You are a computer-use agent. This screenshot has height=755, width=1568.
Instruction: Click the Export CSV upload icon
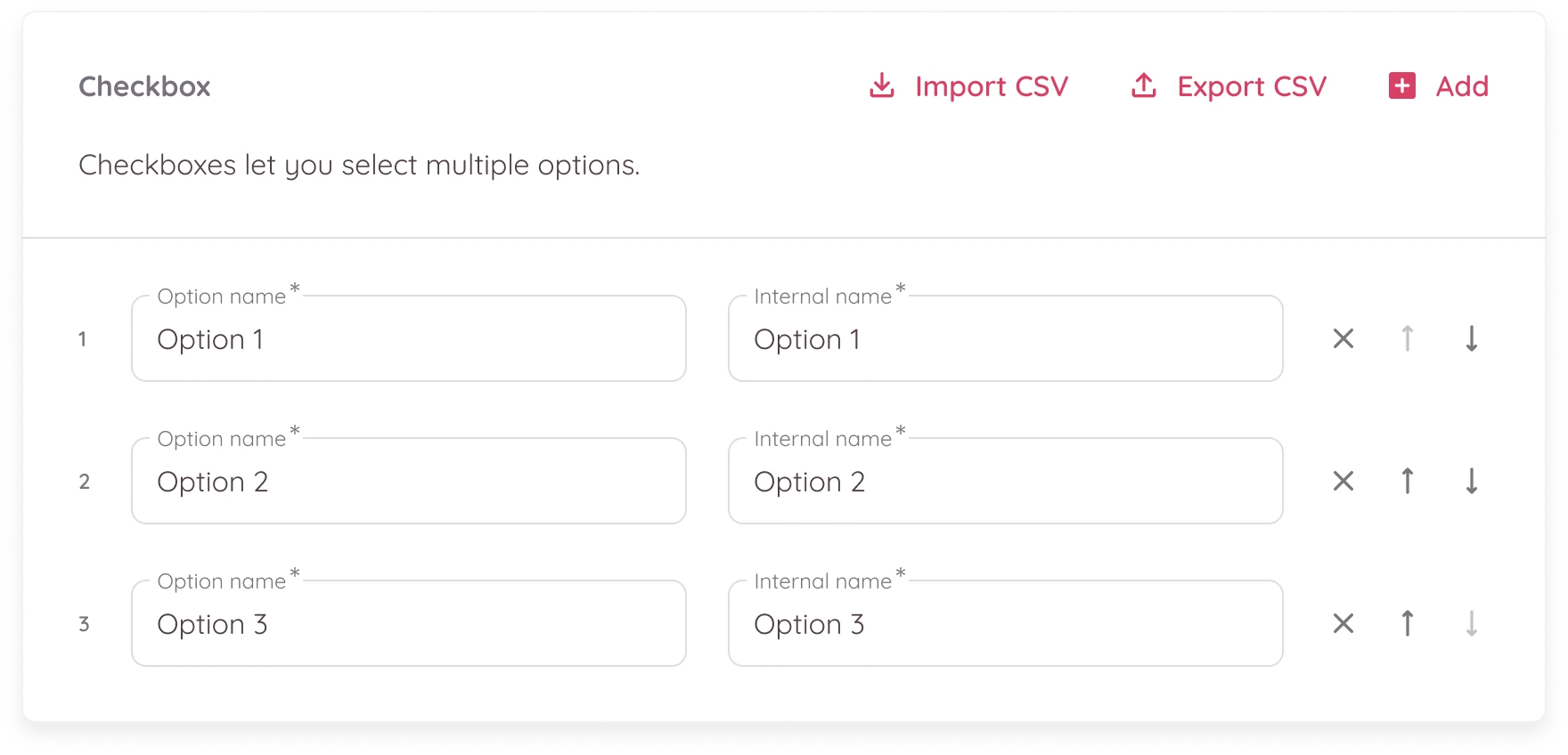coord(1144,85)
